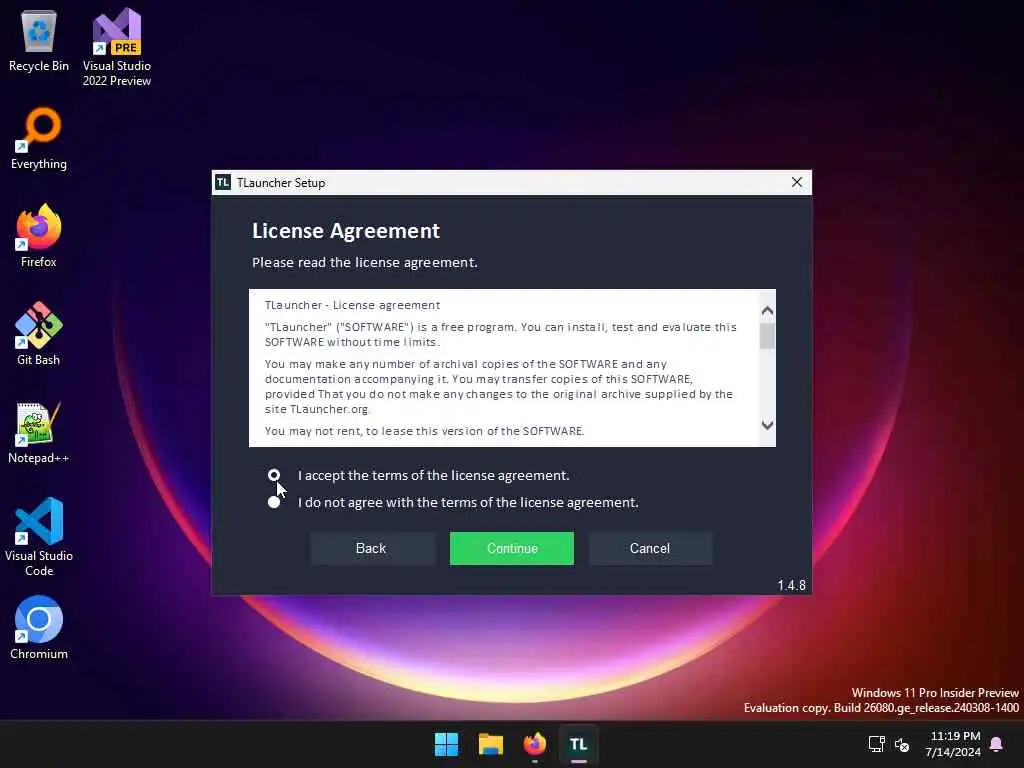Select Visual Studio 2022 Preview desktop icon
The width and height of the screenshot is (1024, 768).
(117, 48)
